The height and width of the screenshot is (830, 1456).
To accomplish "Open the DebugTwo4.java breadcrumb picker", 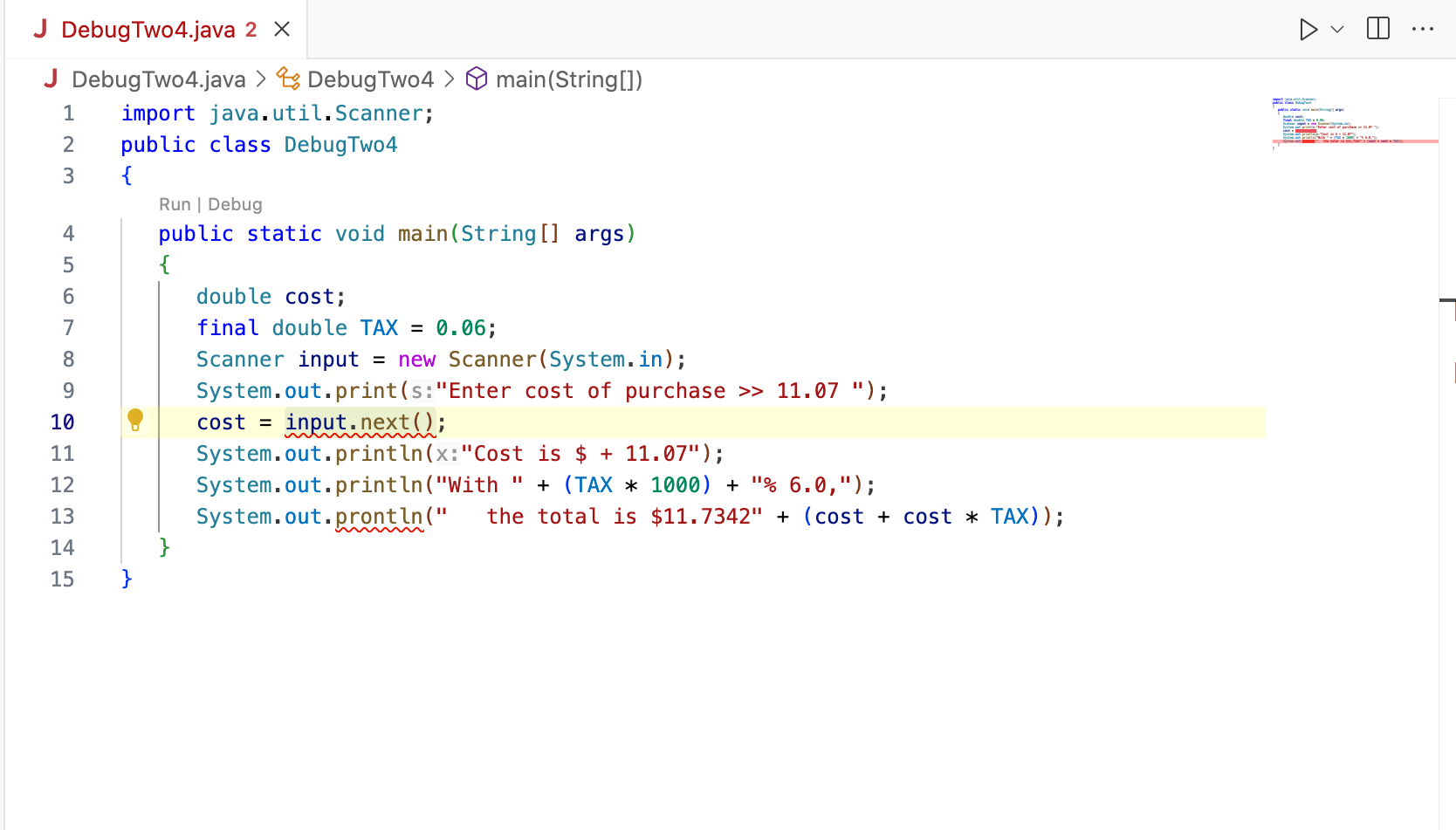I will pos(157,79).
